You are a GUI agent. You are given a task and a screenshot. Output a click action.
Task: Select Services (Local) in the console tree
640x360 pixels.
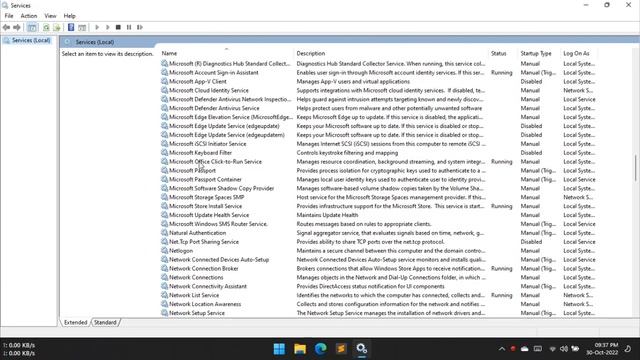pos(31,40)
